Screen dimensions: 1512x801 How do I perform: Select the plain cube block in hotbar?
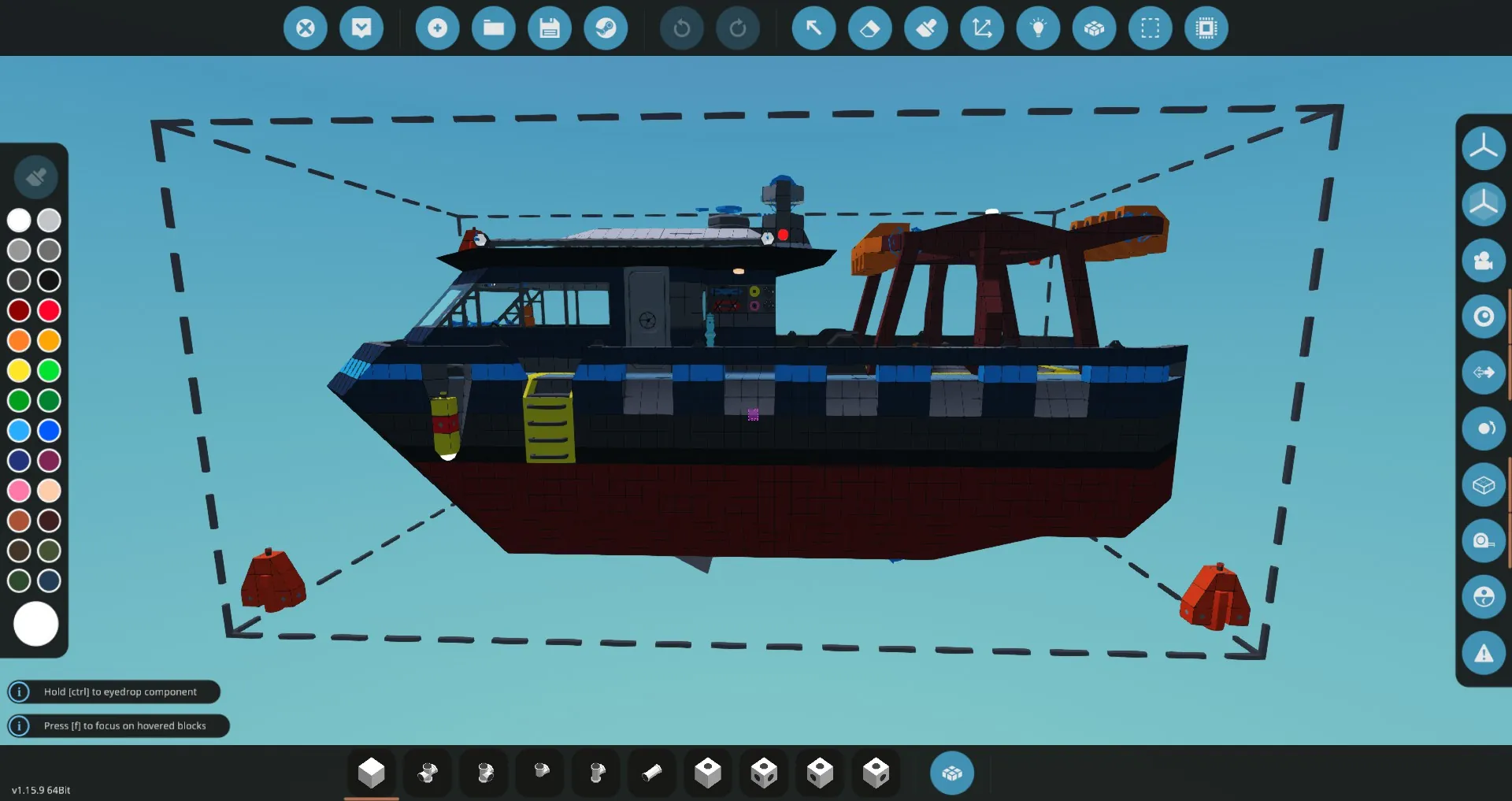pos(372,773)
